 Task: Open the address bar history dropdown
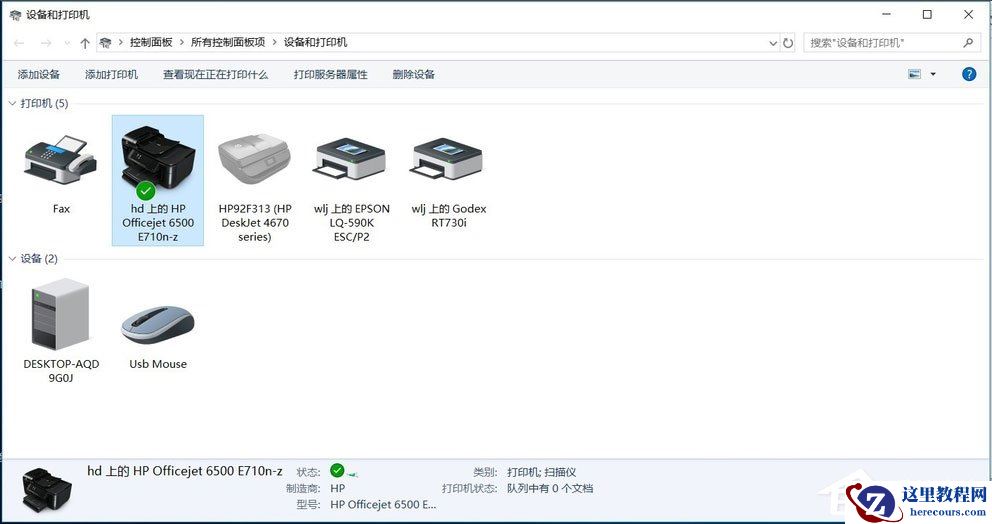(x=772, y=43)
